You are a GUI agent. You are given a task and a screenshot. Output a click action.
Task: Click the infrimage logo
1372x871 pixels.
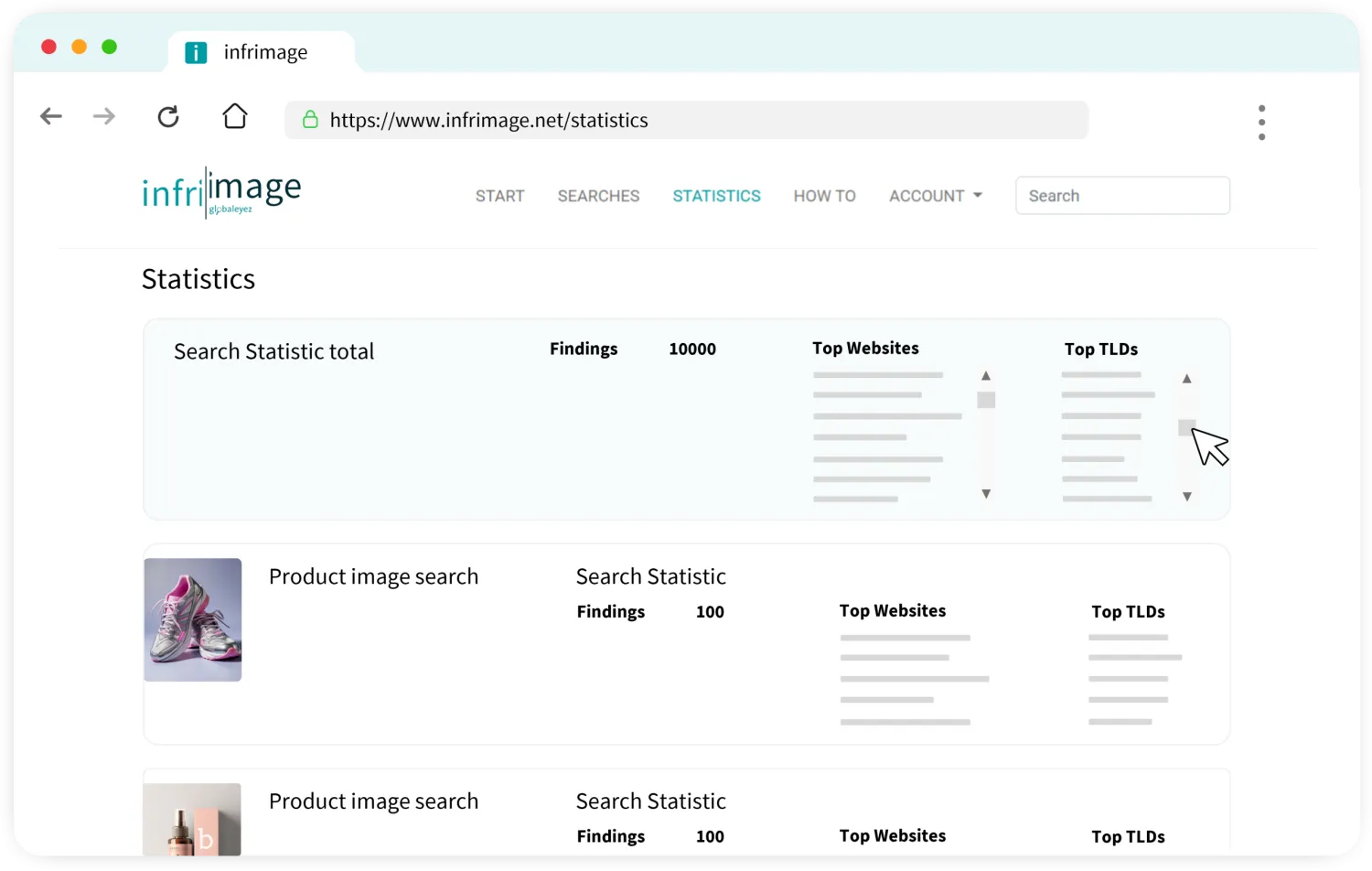point(221,192)
